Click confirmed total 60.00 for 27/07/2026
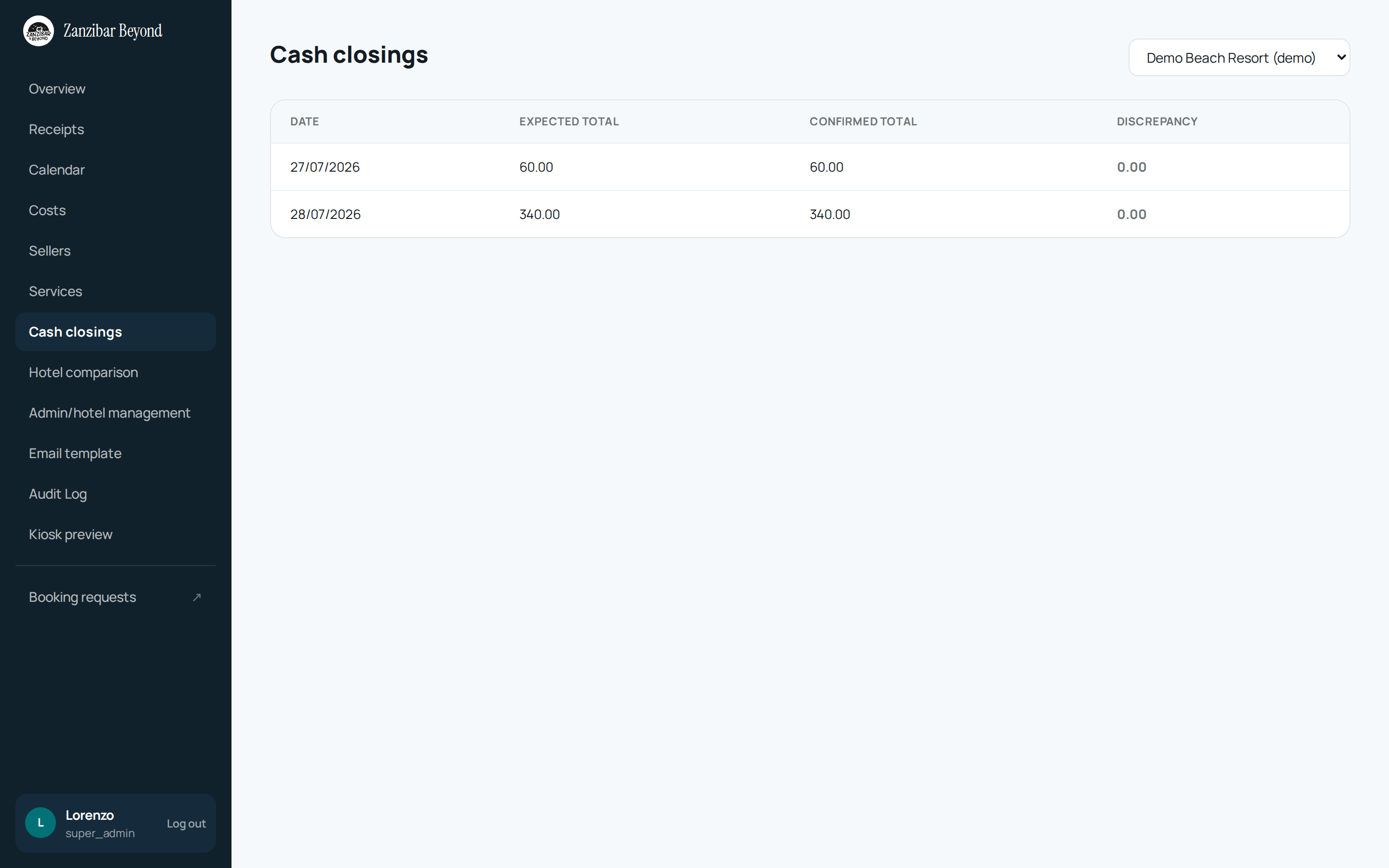 tap(827, 167)
